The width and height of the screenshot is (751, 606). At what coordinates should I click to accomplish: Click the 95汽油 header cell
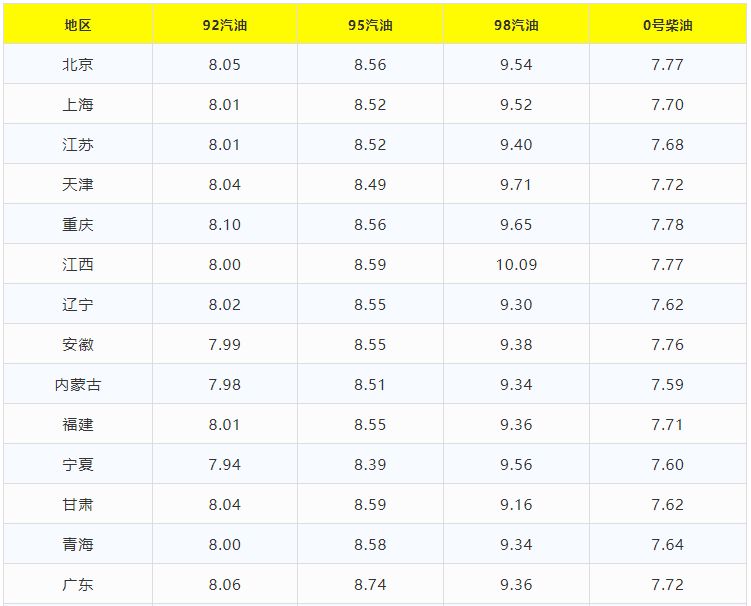click(x=370, y=25)
